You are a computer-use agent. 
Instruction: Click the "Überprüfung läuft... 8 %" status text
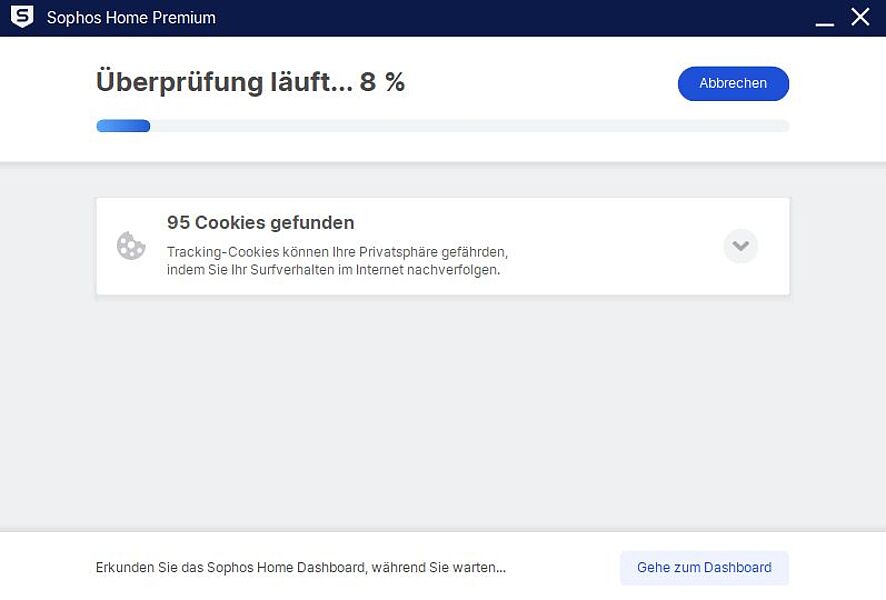[x=250, y=82]
